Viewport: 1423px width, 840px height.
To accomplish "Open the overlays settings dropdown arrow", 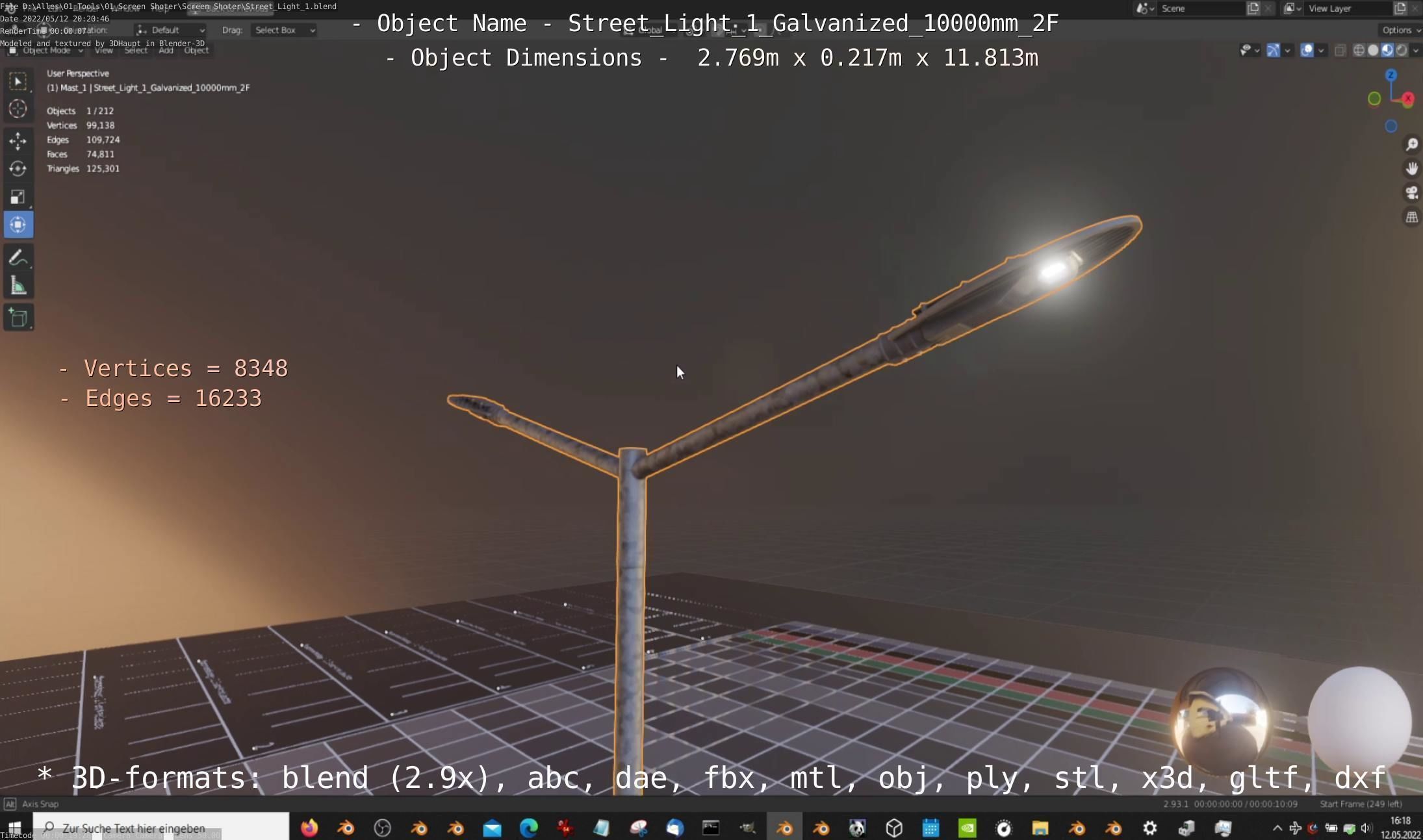I will pyautogui.click(x=1321, y=50).
